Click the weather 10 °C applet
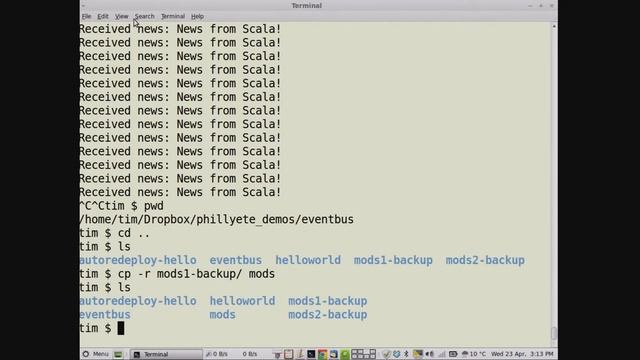The height and width of the screenshot is (360, 640). (473, 354)
